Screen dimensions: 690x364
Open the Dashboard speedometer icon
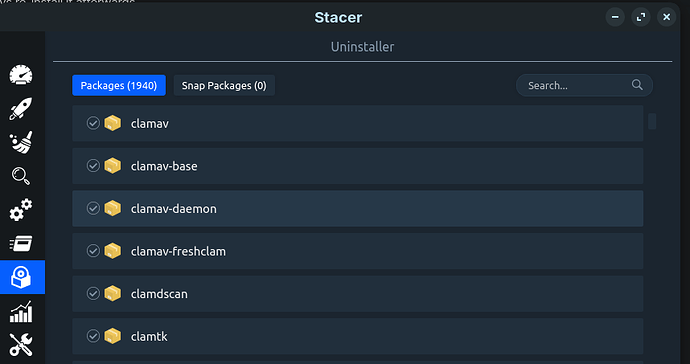[x=21, y=75]
